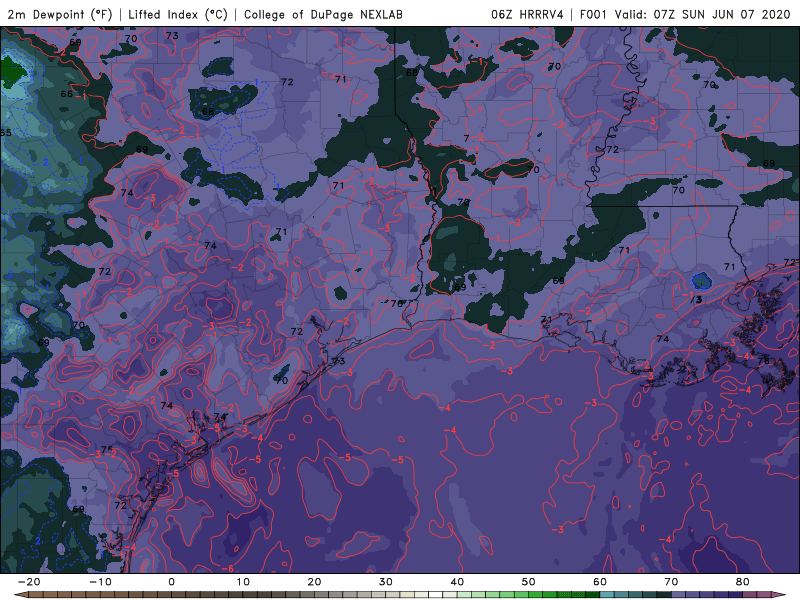Image resolution: width=800 pixels, height=600 pixels.
Task: Click the '60' label on the color scale
Action: click(600, 582)
